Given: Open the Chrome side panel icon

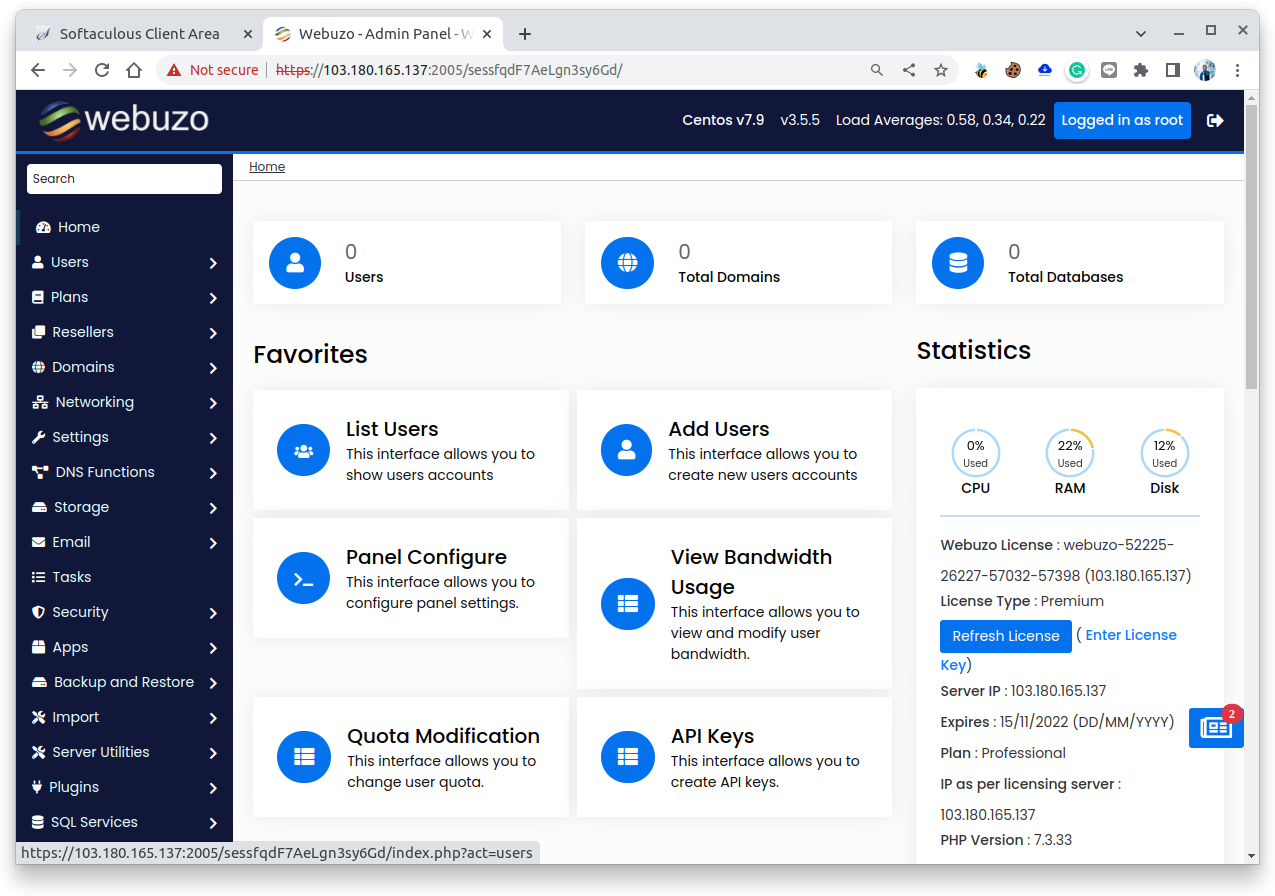Looking at the screenshot, I should [x=1173, y=70].
